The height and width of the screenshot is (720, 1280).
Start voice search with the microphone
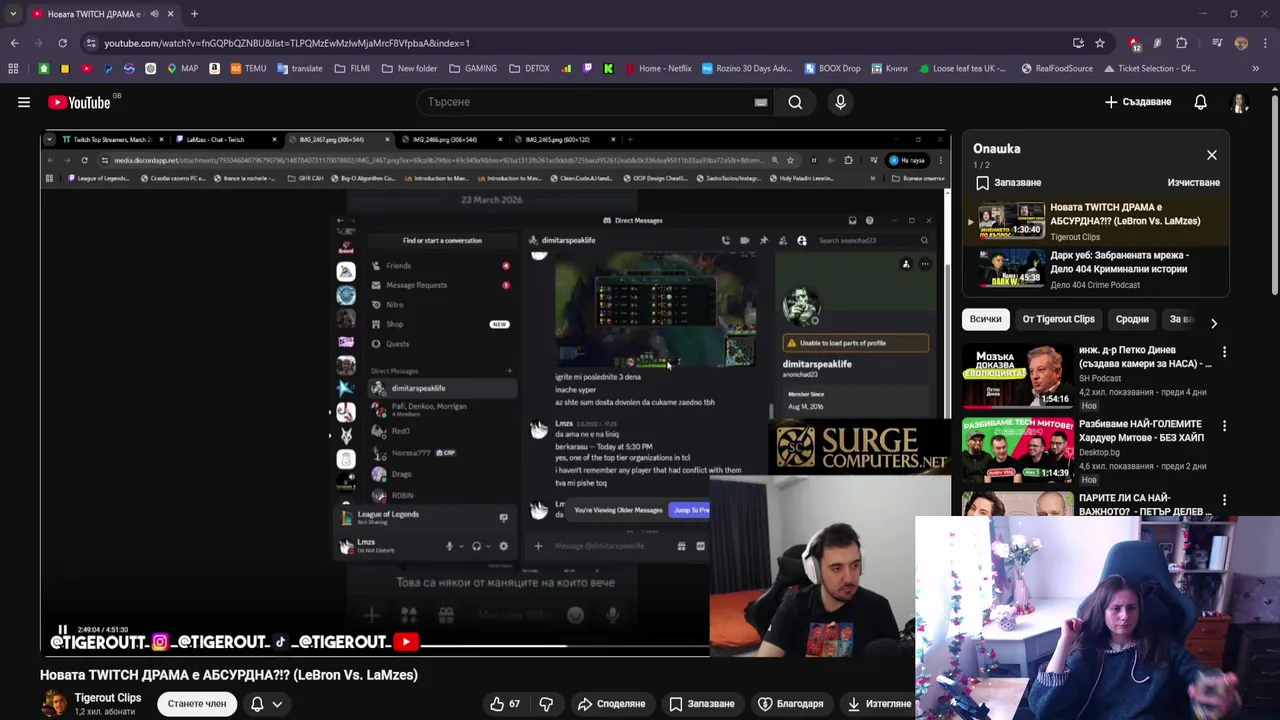click(840, 102)
